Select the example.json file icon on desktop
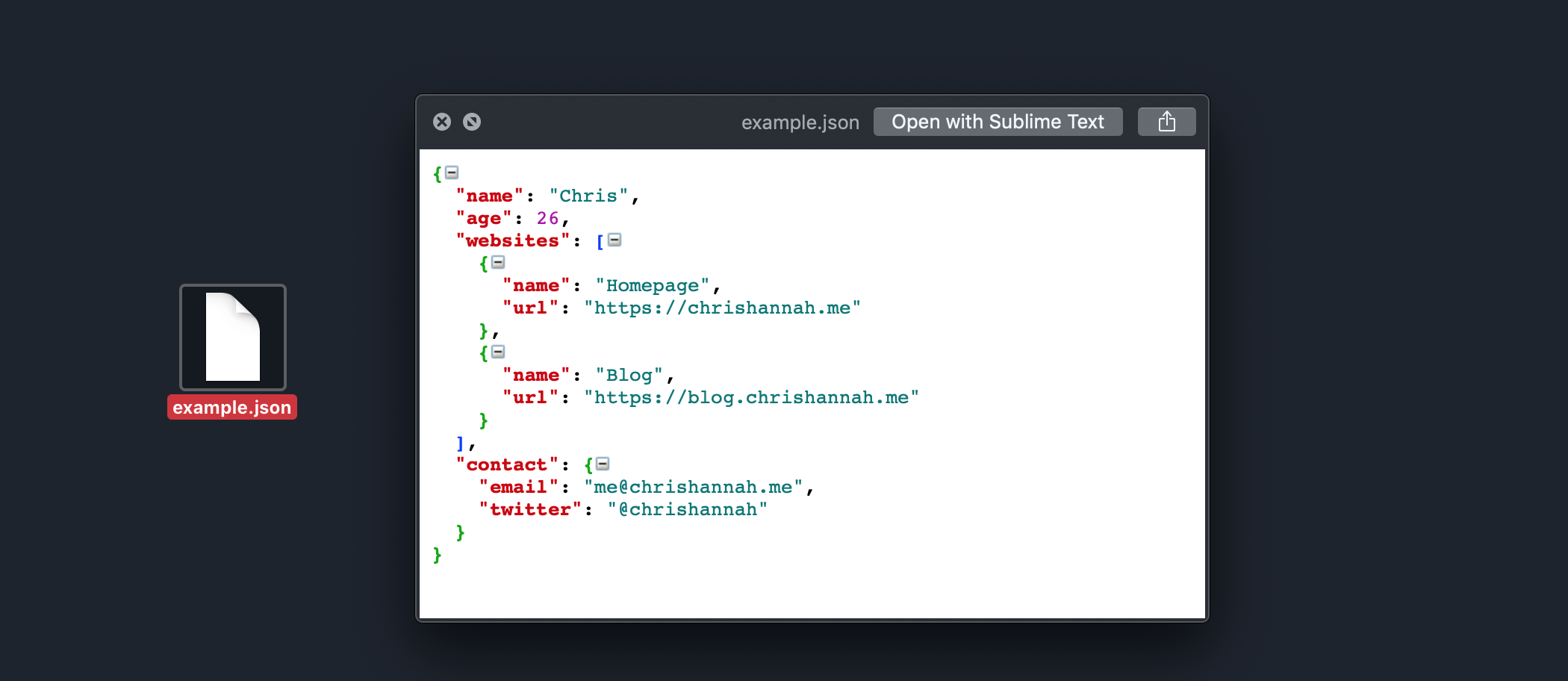This screenshot has height=681, width=1568. click(233, 338)
